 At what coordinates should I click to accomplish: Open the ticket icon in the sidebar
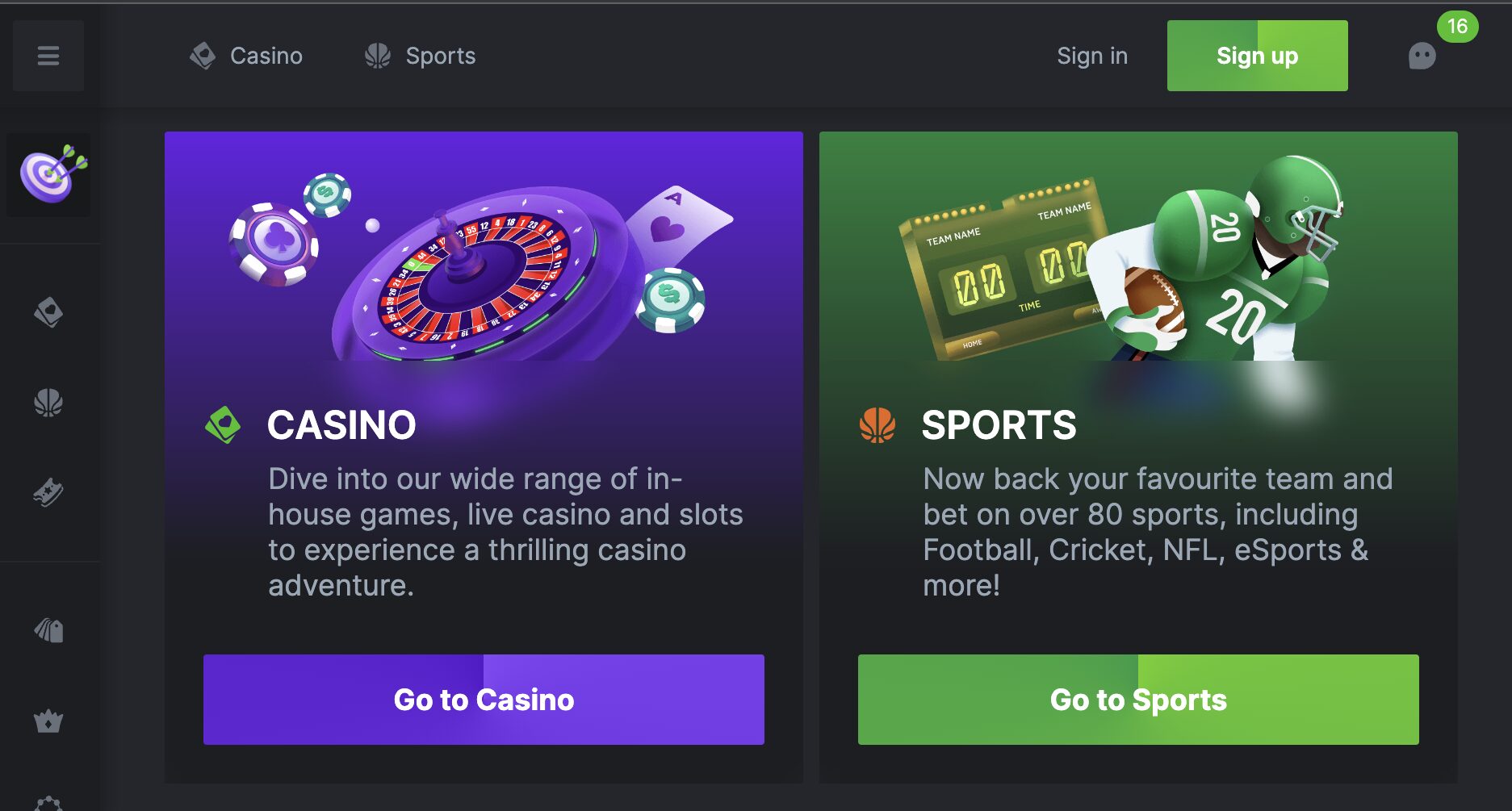(x=48, y=492)
